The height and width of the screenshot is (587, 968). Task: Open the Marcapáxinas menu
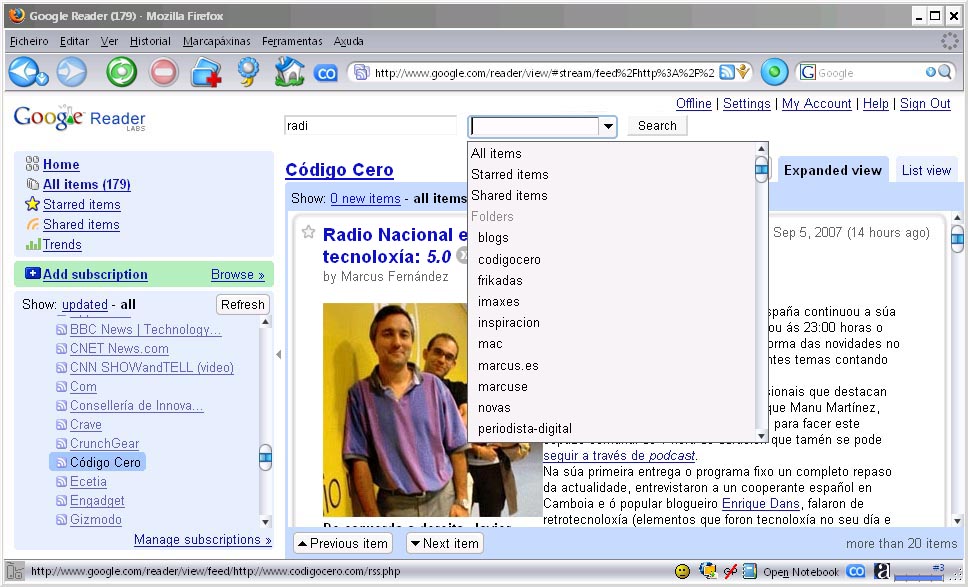(217, 41)
